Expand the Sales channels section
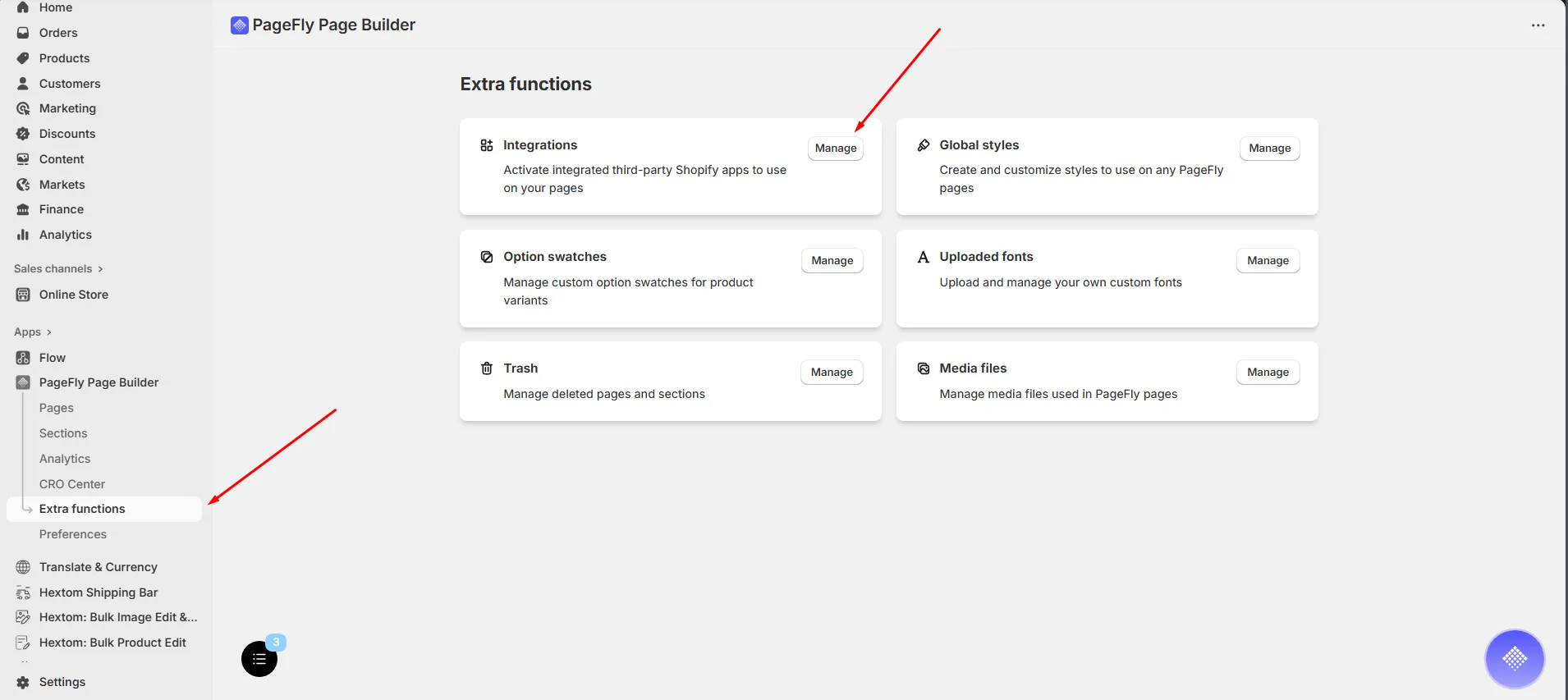 click(58, 268)
